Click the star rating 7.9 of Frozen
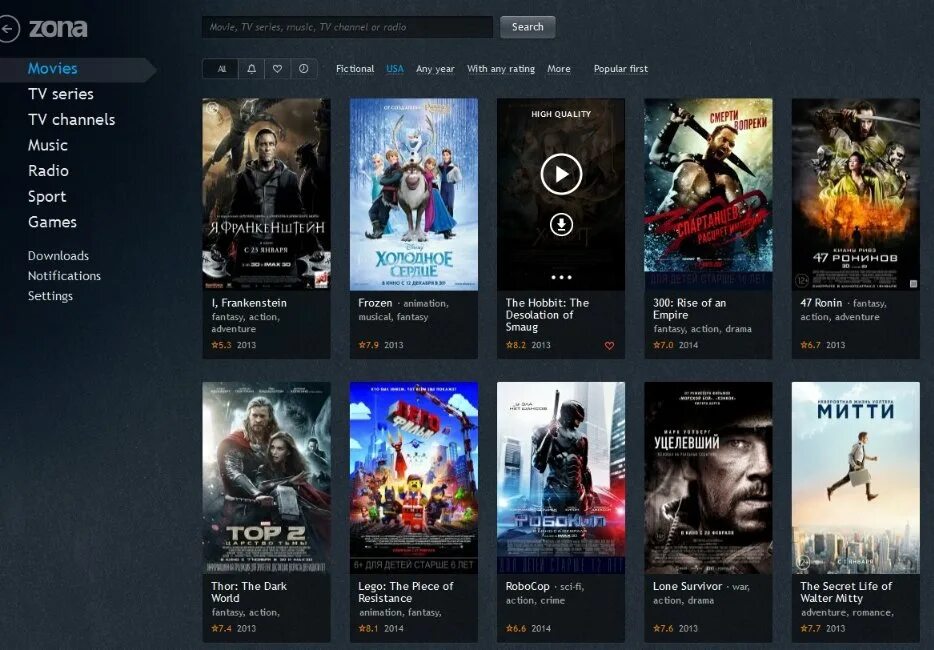Image resolution: width=934 pixels, height=650 pixels. tap(368, 345)
